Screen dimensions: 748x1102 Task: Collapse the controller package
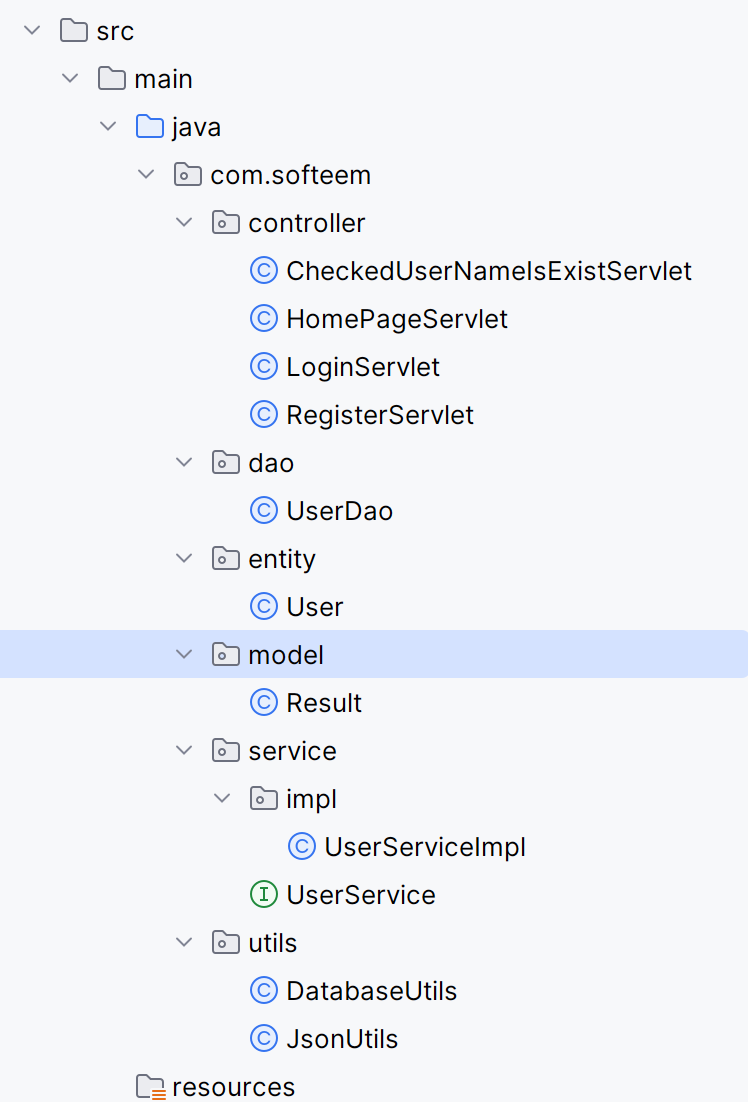184,222
